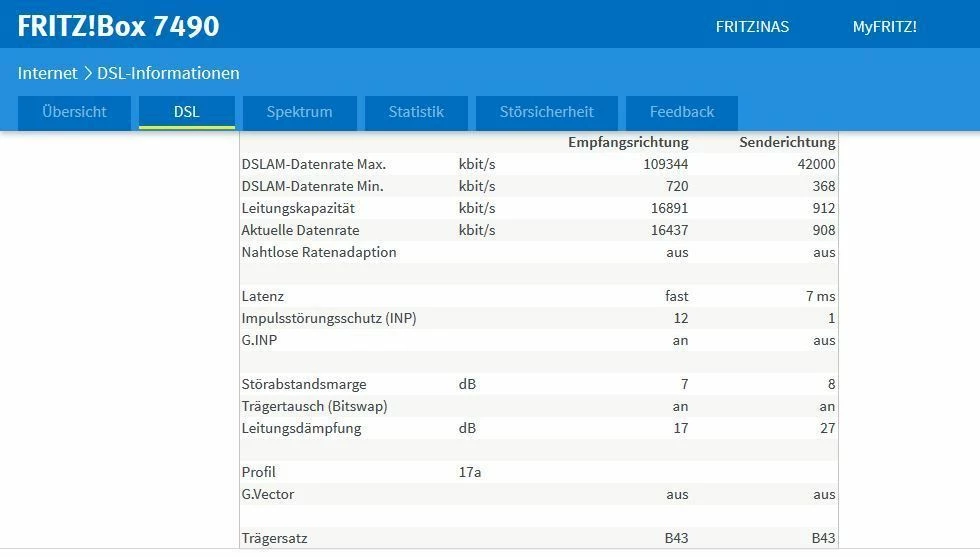This screenshot has height=557, width=980.
Task: Click the G.INP label
Action: point(259,340)
